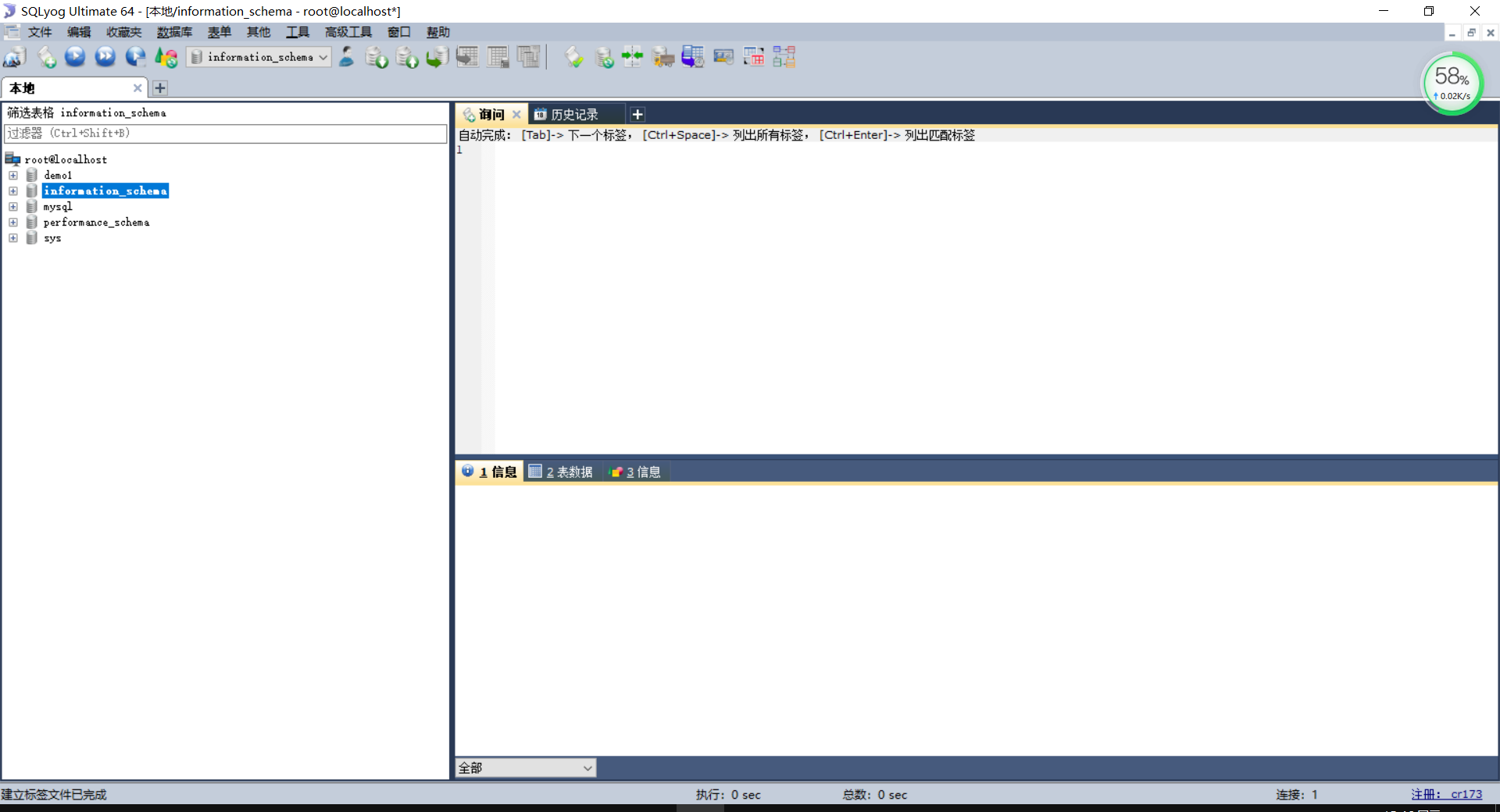Open the 全部 filter dropdown
Viewport: 1500px width, 812px height.
coord(526,768)
